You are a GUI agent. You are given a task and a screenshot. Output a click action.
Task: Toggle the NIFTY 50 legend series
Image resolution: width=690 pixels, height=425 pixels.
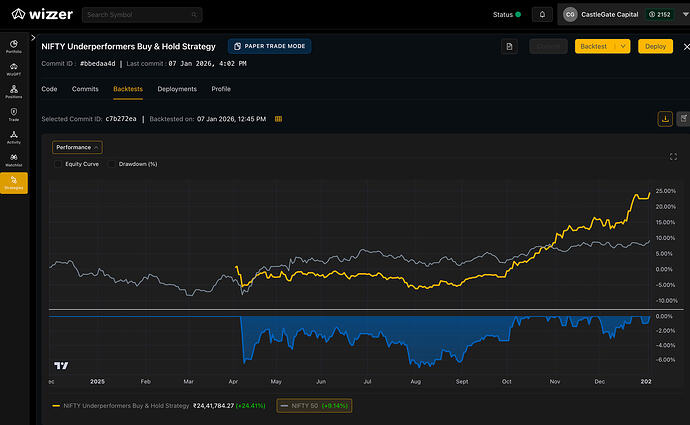[x=314, y=406]
